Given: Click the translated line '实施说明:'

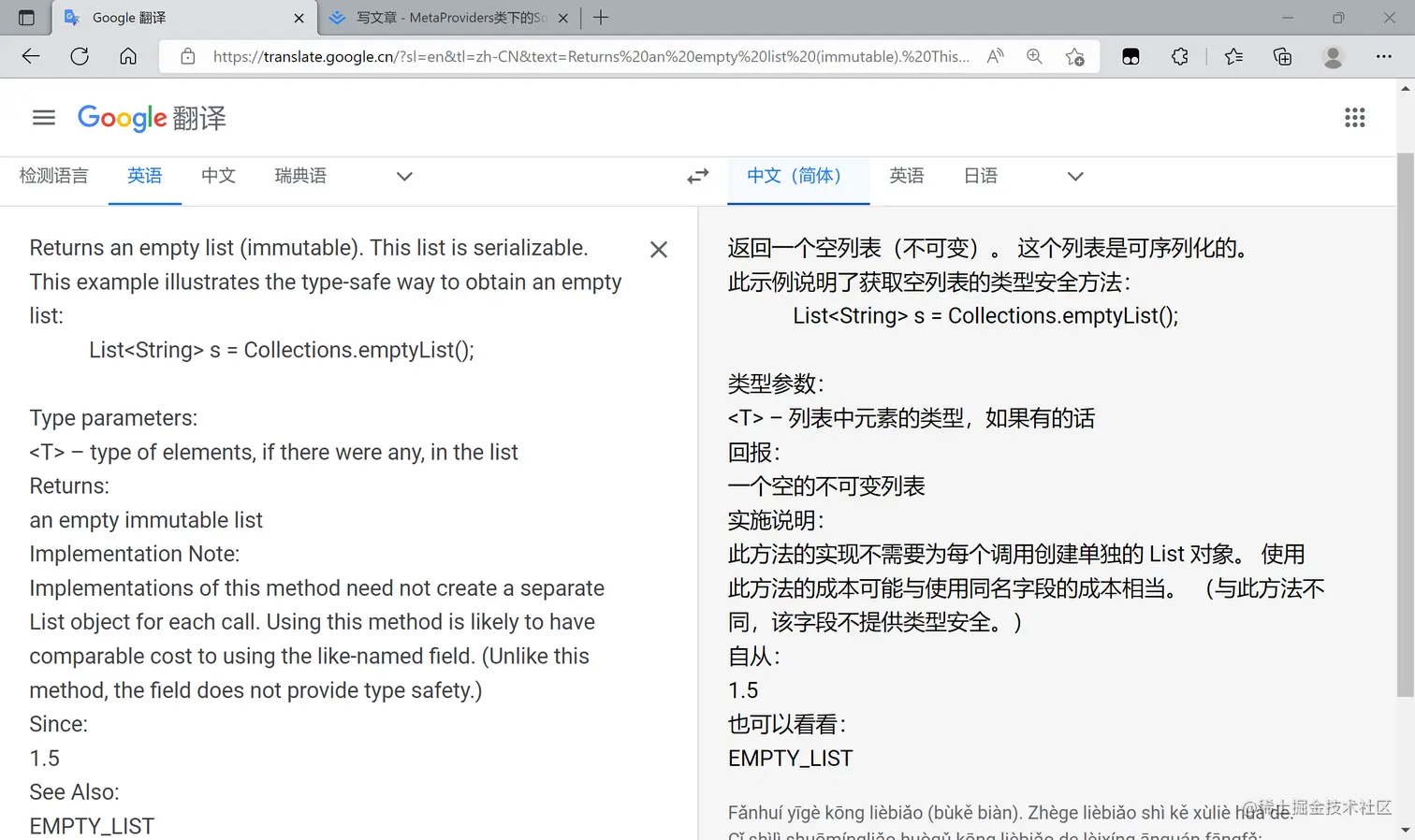Looking at the screenshot, I should click(776, 520).
